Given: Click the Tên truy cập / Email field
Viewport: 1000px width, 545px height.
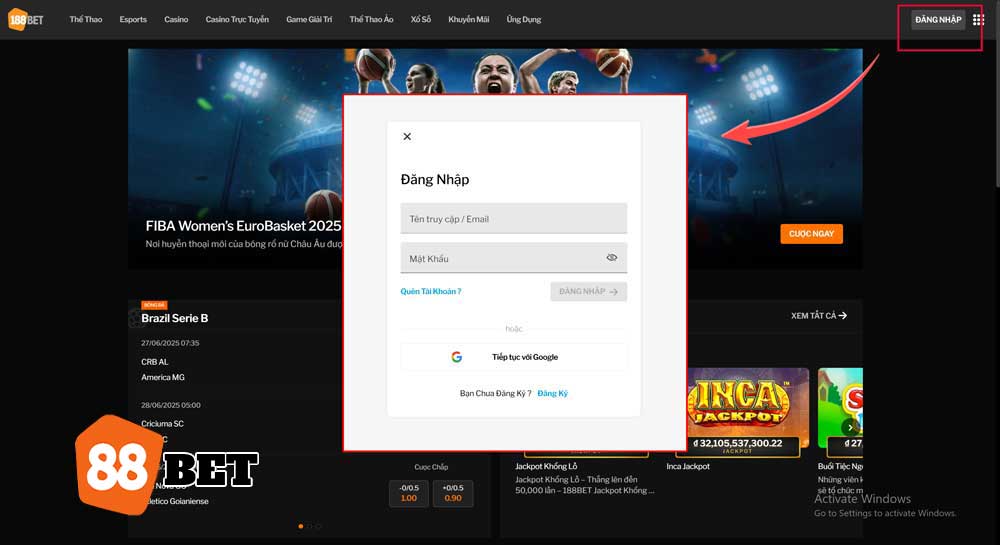Looking at the screenshot, I should pyautogui.click(x=513, y=219).
